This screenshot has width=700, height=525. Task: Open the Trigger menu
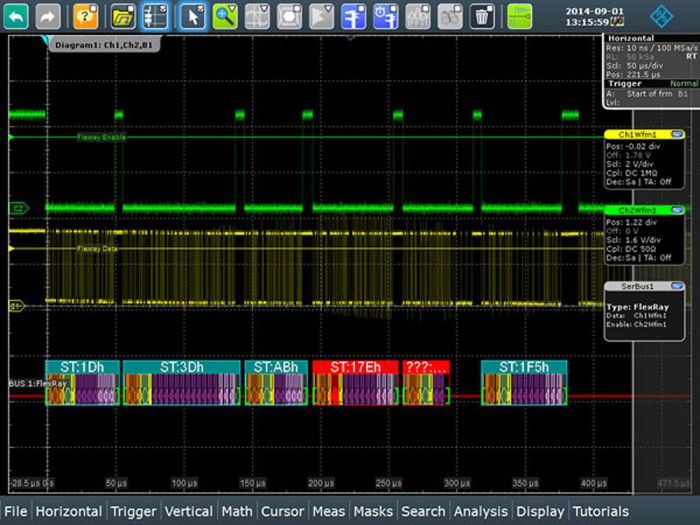coord(133,511)
